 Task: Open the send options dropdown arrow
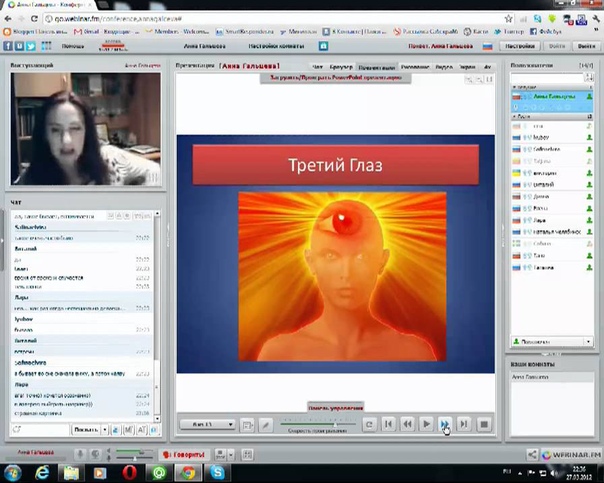tap(105, 429)
